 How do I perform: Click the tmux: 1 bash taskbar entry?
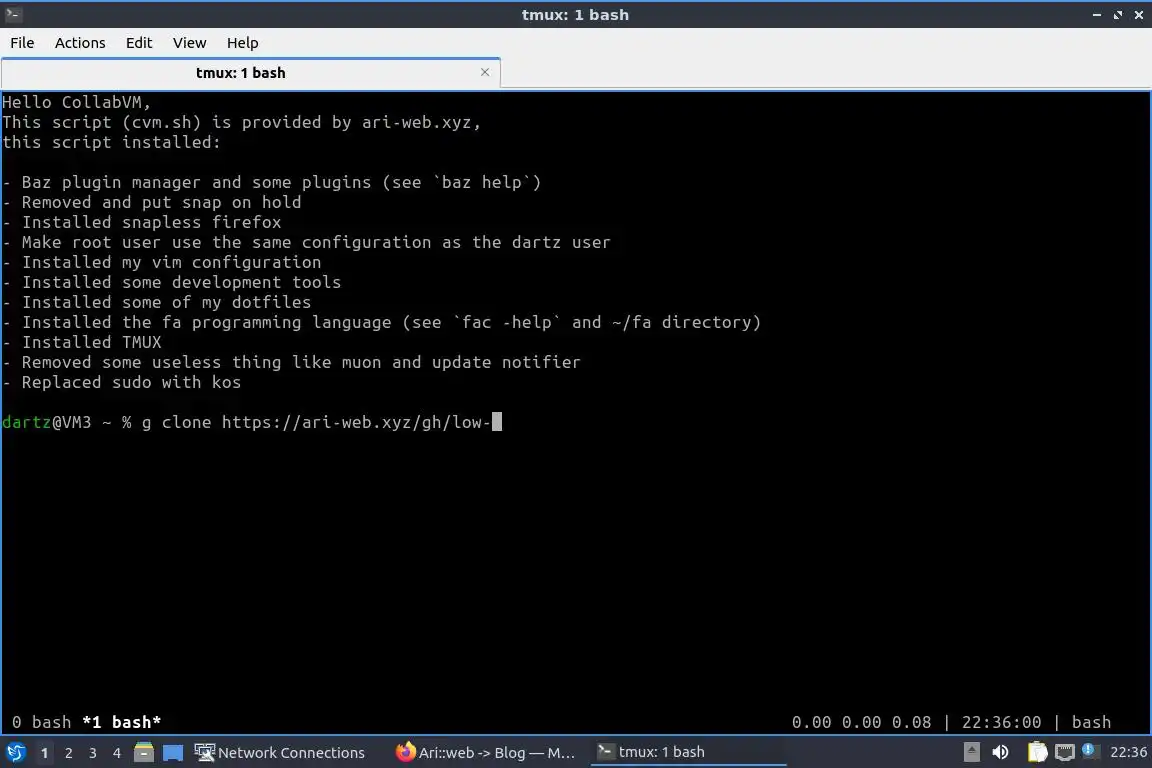click(688, 752)
